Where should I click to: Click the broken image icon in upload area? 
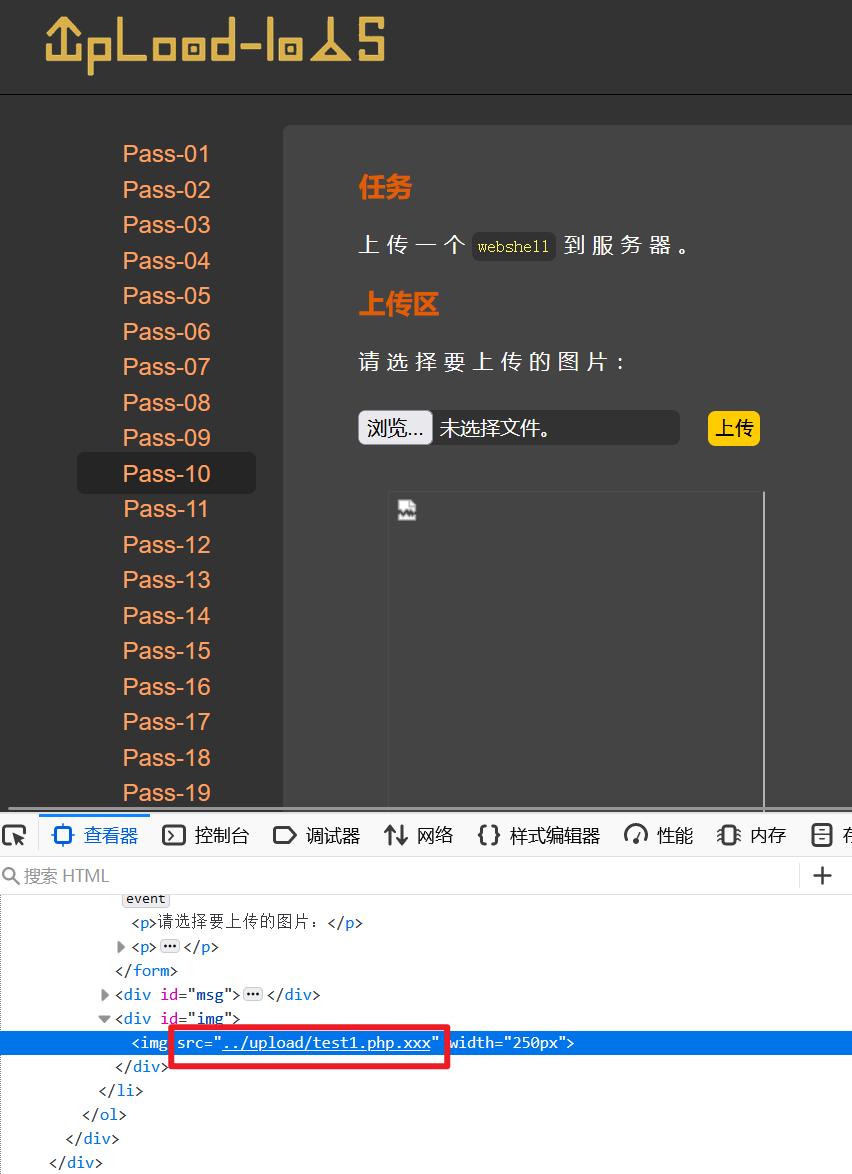pos(407,510)
